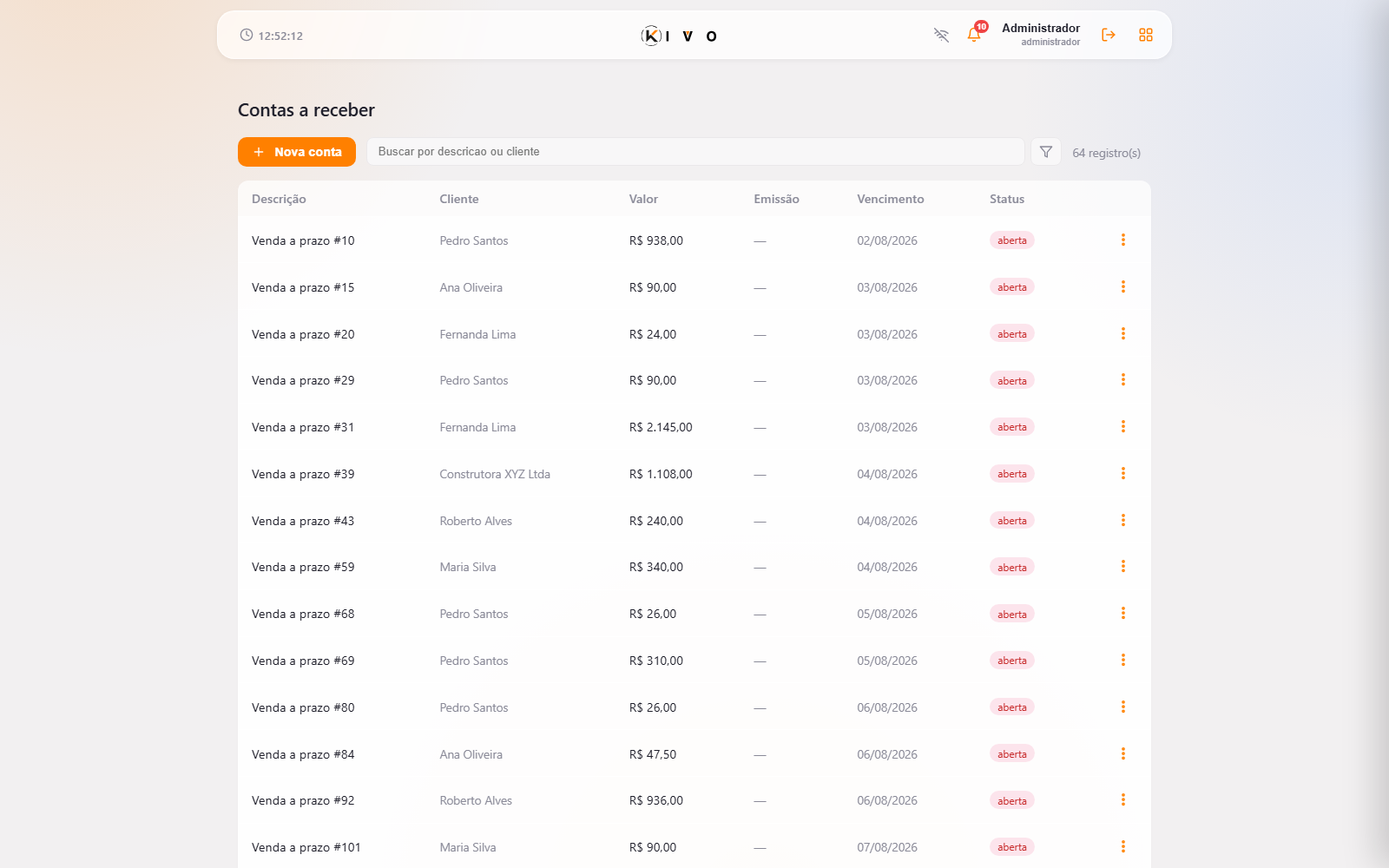
Task: Open actions menu for Venda a prazo #92
Action: tap(1122, 799)
